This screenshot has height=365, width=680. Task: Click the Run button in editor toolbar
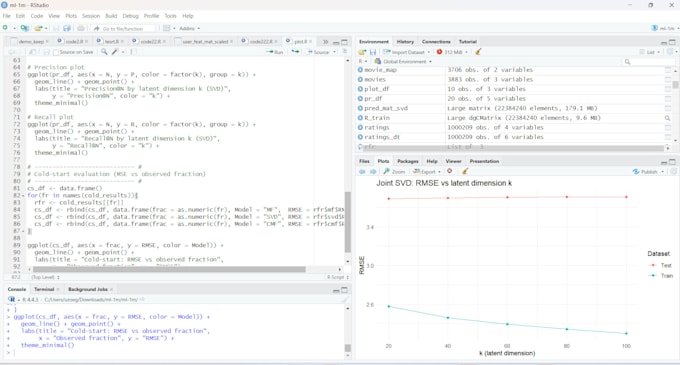click(275, 52)
